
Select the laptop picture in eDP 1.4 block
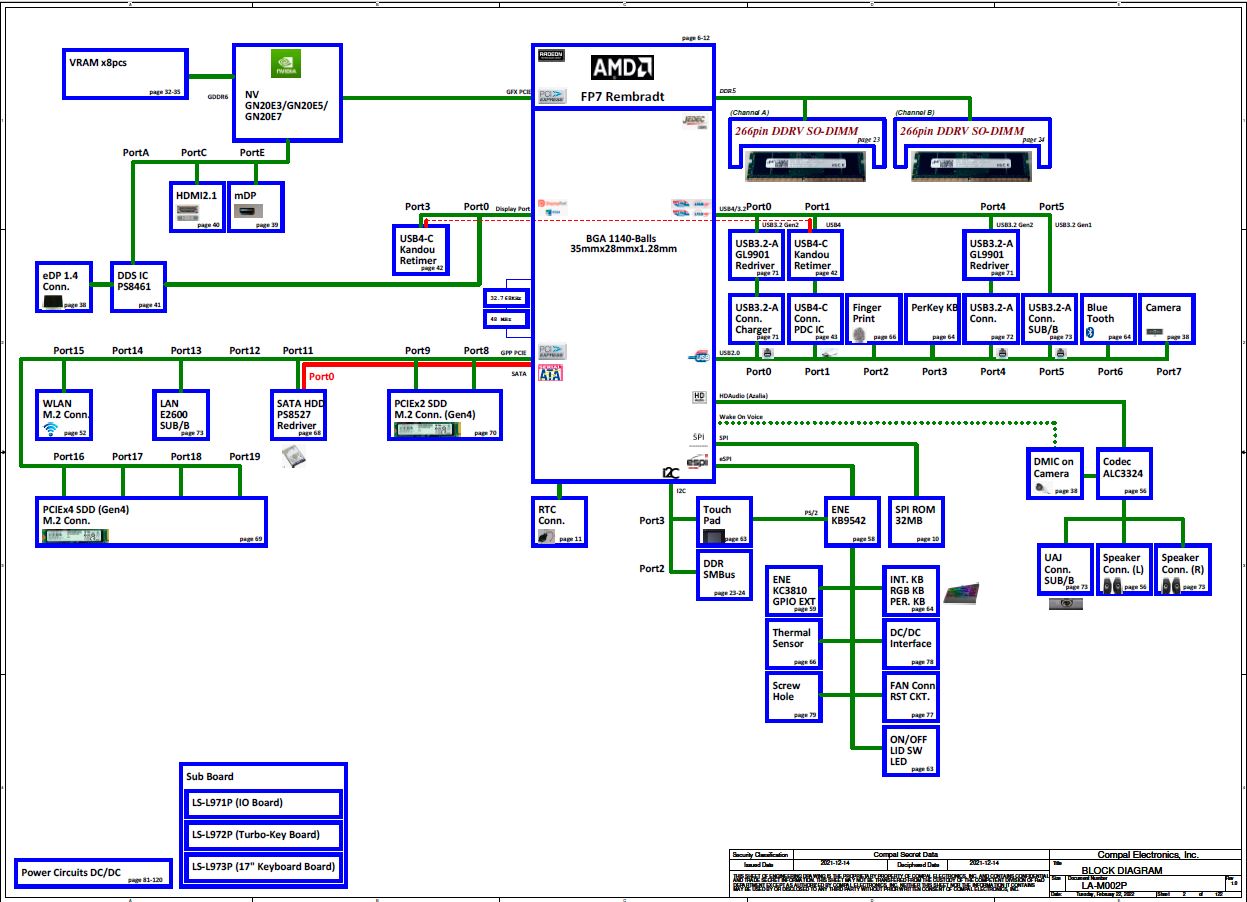point(52,301)
